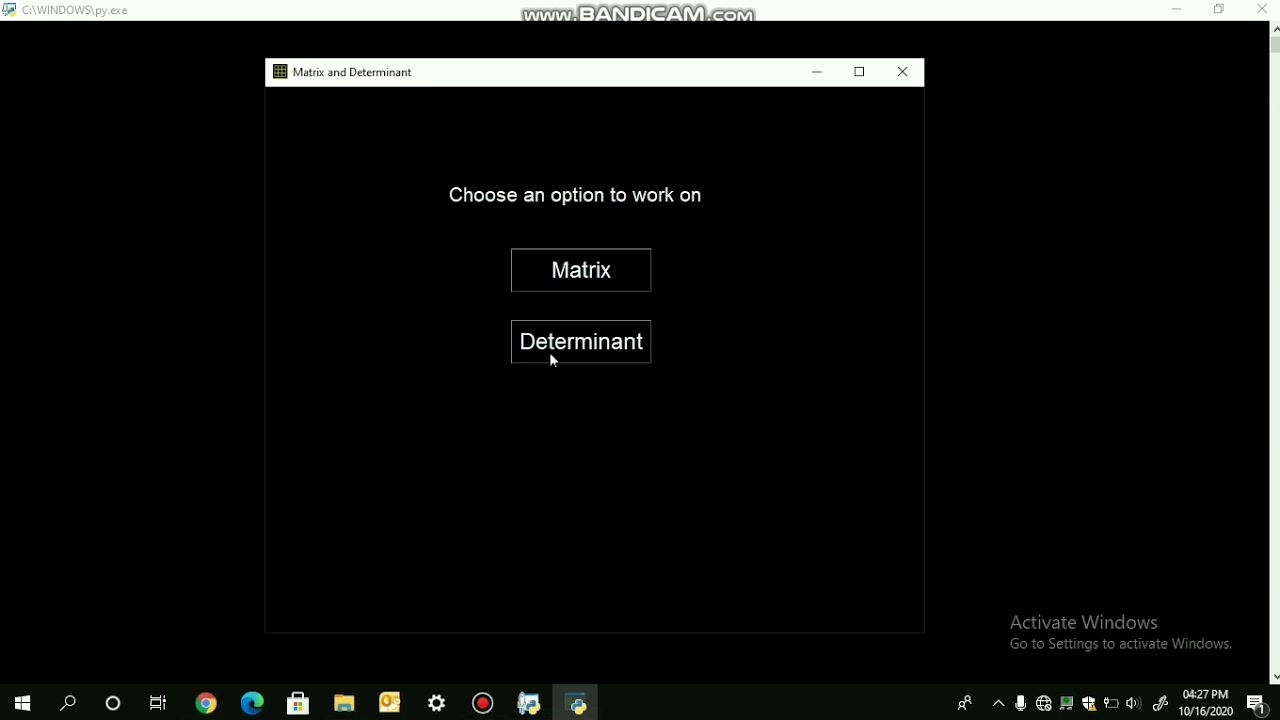Click console scrollbar down arrow
Viewport: 1280px width, 720px height.
click(1275, 677)
